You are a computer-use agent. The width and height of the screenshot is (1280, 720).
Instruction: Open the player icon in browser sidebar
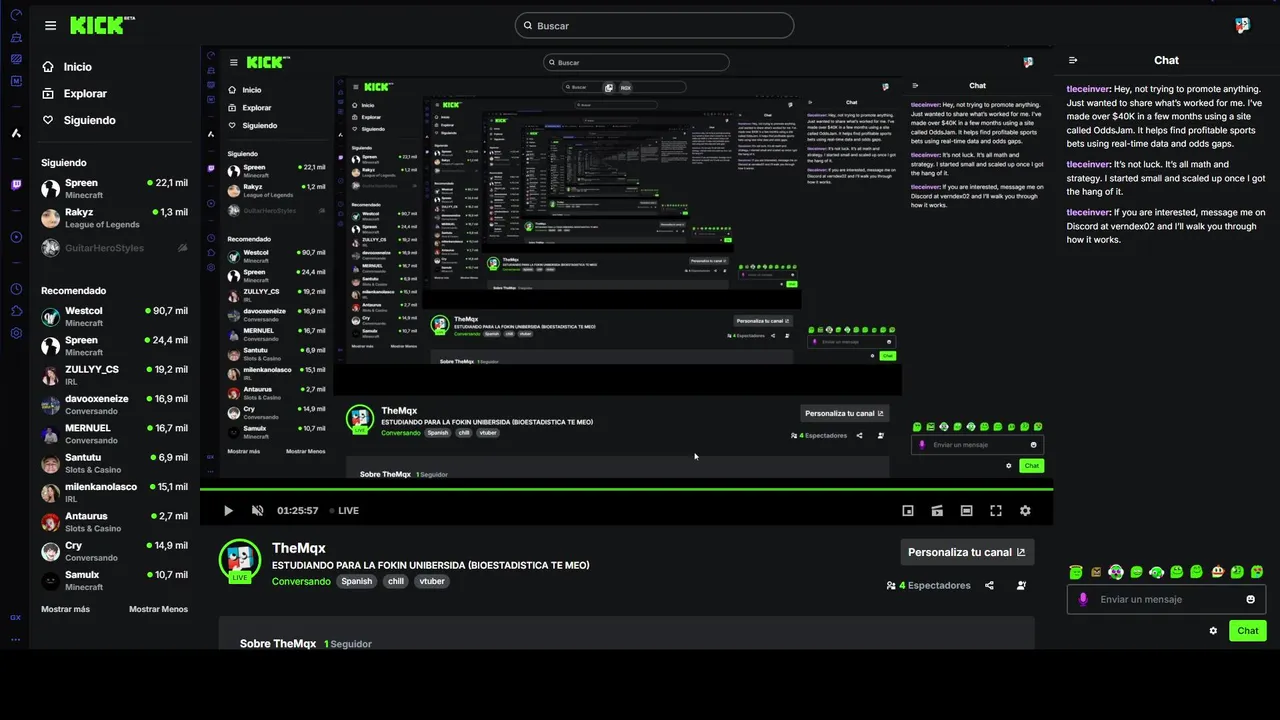pos(16,237)
